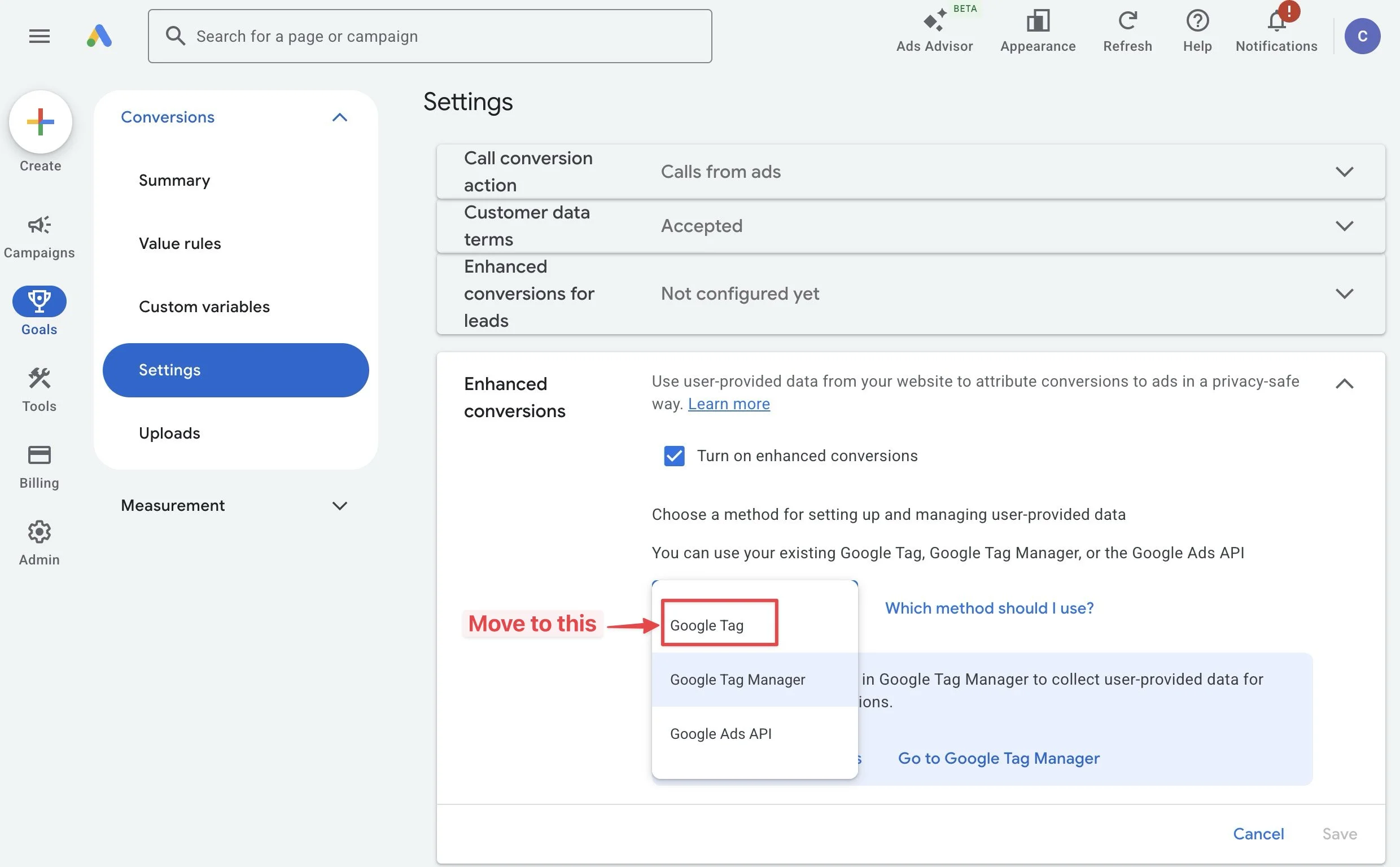The height and width of the screenshot is (867, 1400).
Task: Open the Value rules page
Action: (180, 243)
